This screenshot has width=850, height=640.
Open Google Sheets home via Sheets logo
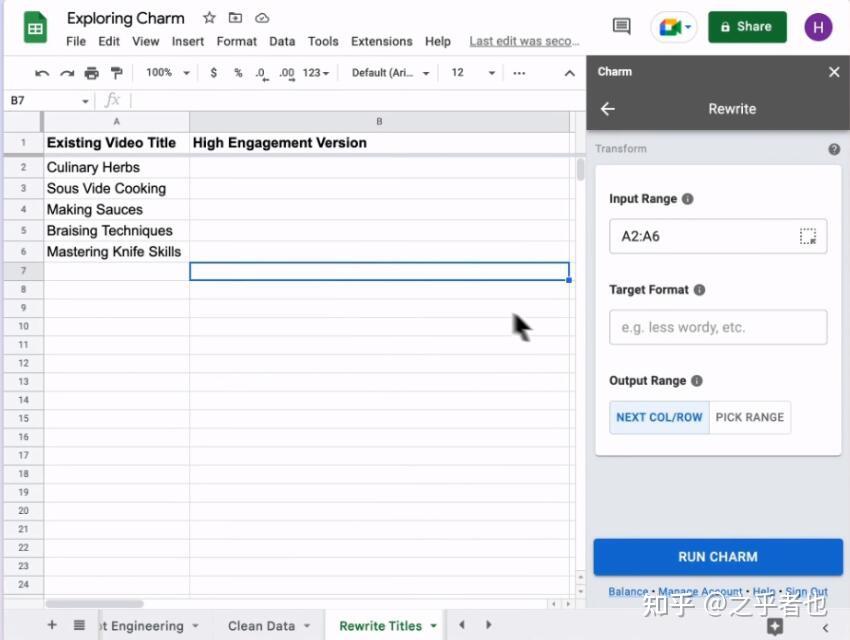coord(34,26)
